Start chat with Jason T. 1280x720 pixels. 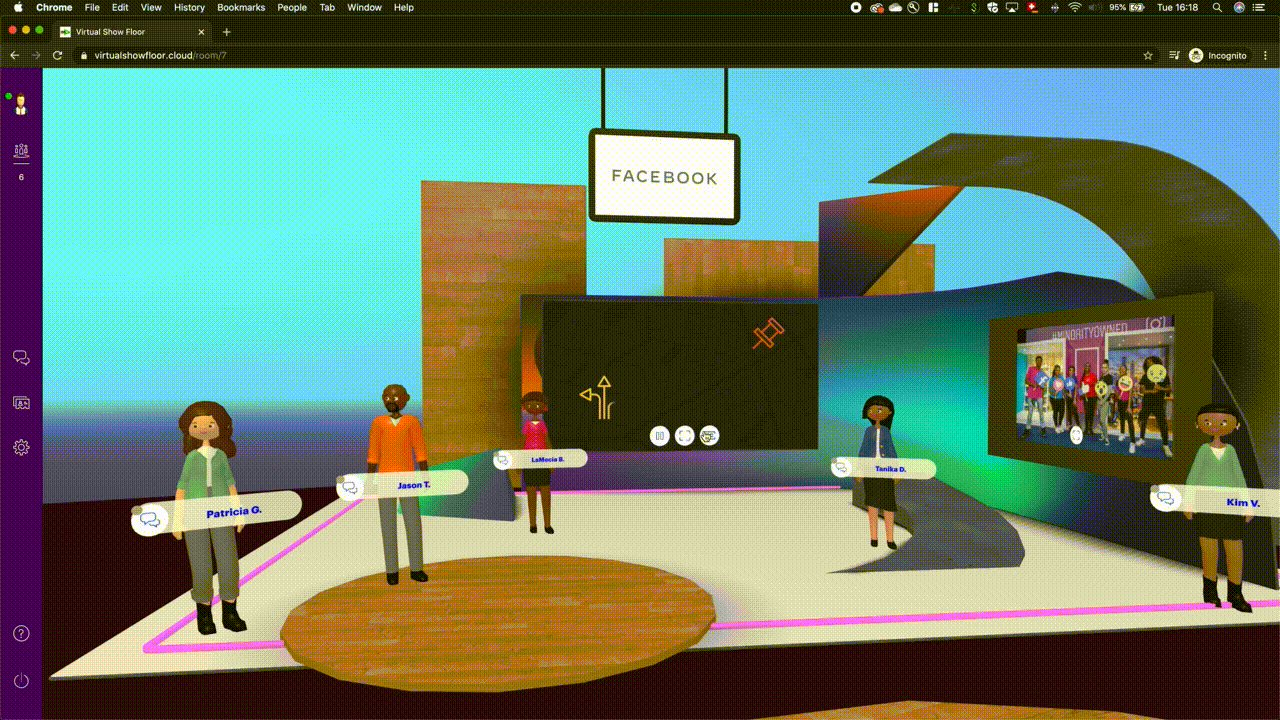tap(350, 488)
